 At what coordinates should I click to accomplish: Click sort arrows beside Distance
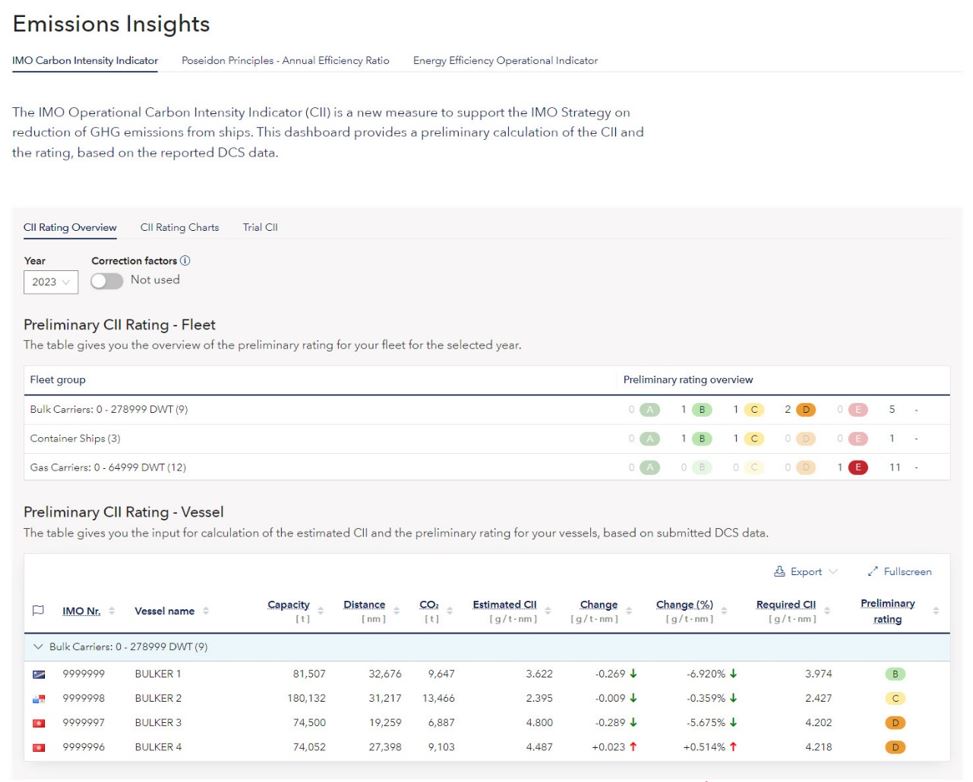click(396, 611)
